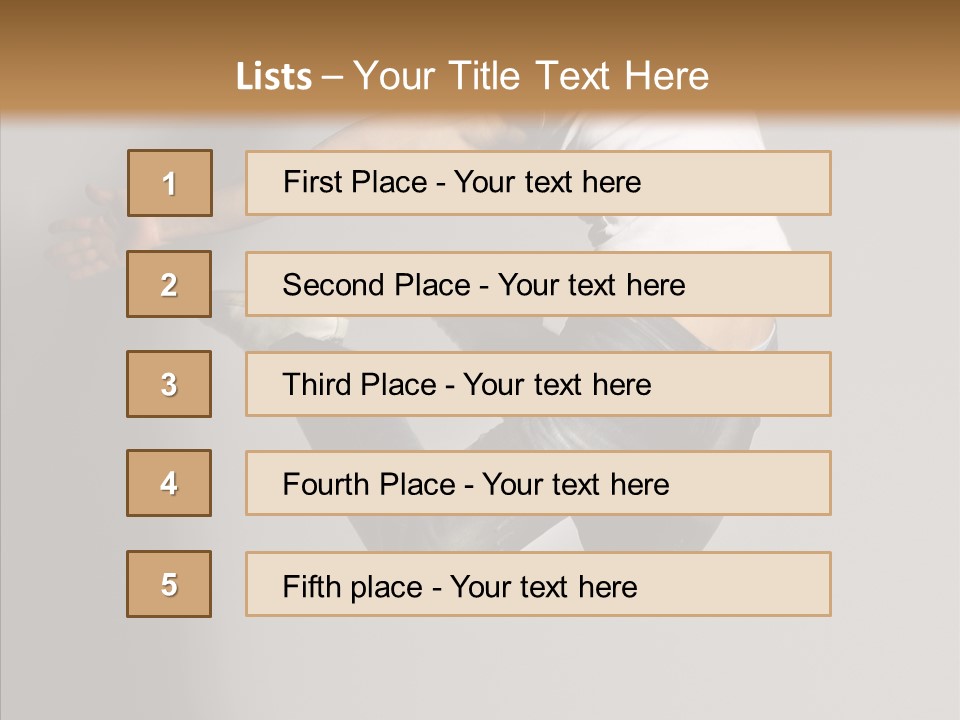Select the number 4 square

169,483
